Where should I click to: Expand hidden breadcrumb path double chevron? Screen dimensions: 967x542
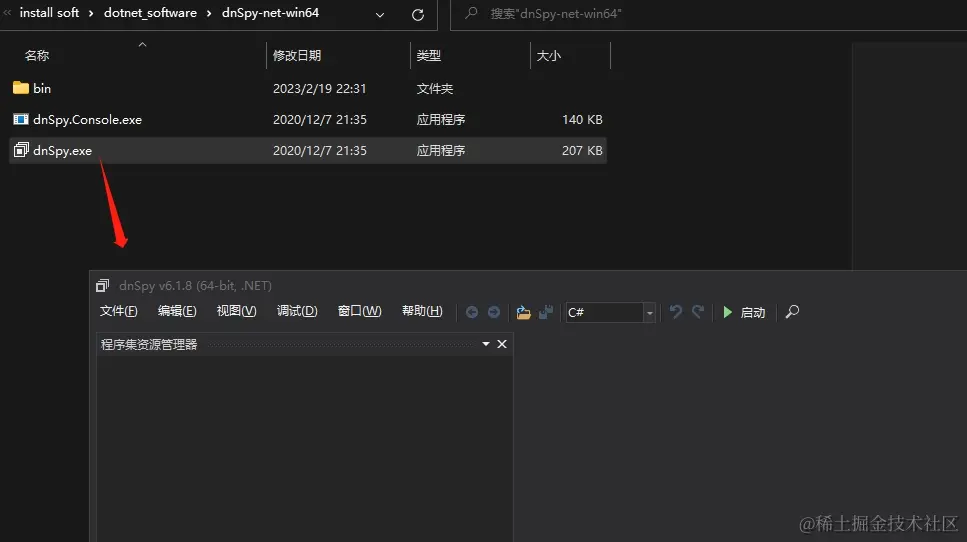(7, 12)
